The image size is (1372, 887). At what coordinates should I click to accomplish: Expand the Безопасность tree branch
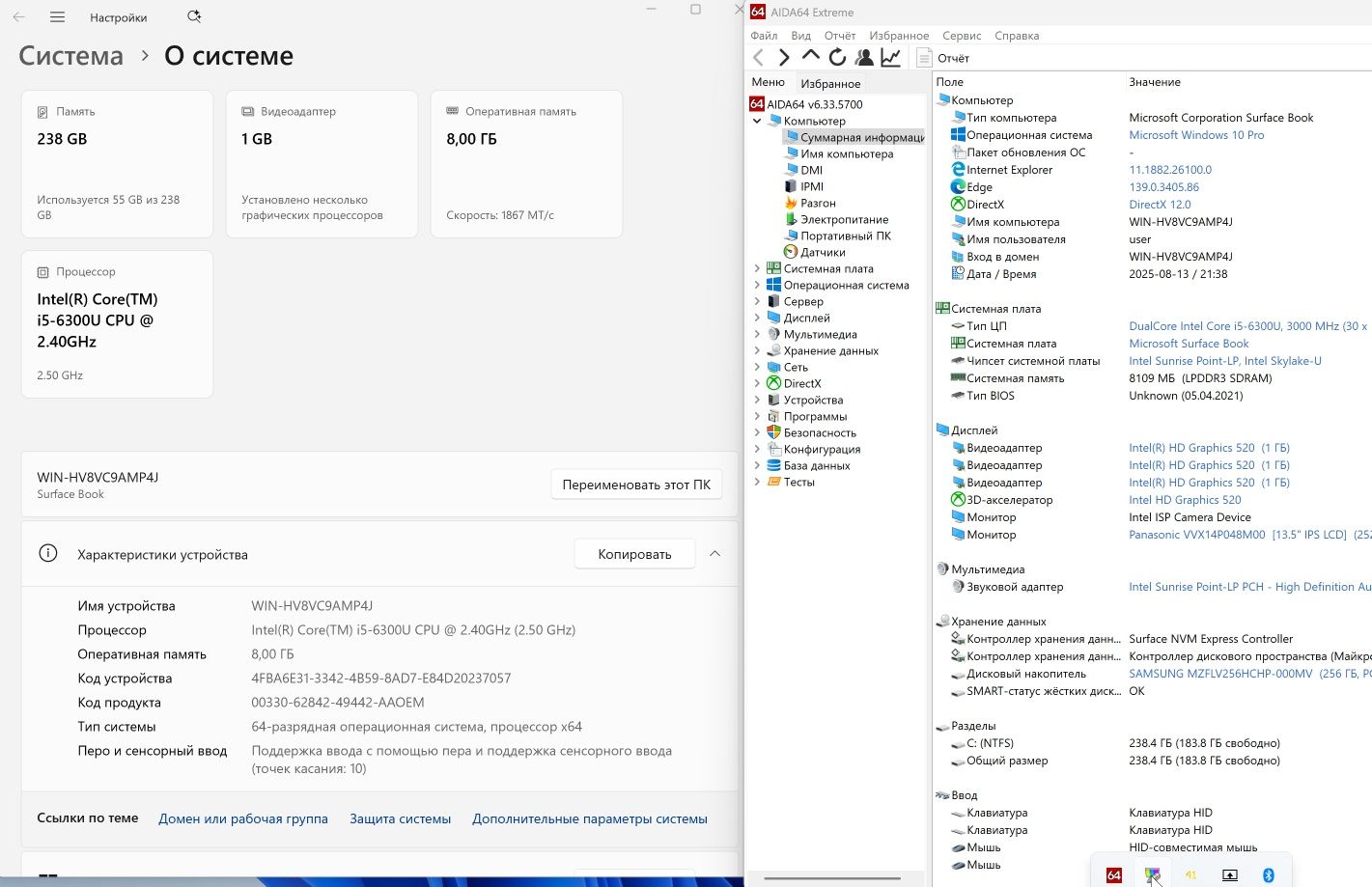[757, 432]
